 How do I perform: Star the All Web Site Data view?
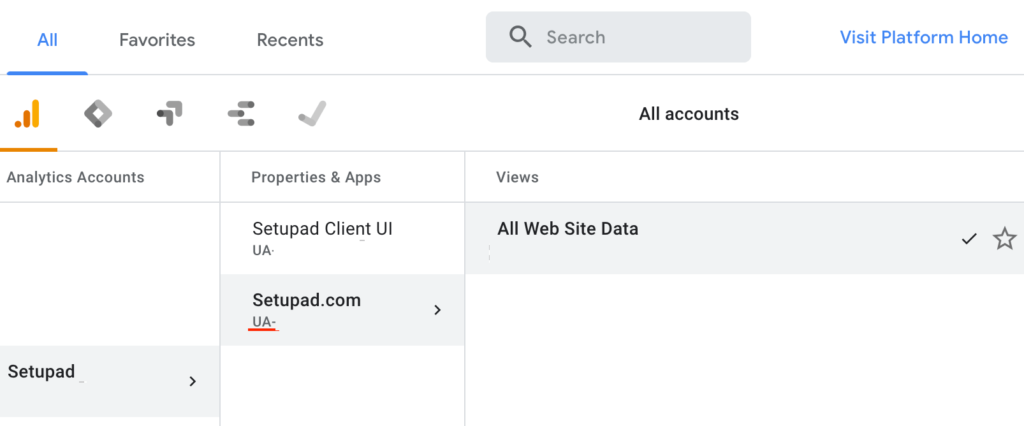click(1004, 239)
